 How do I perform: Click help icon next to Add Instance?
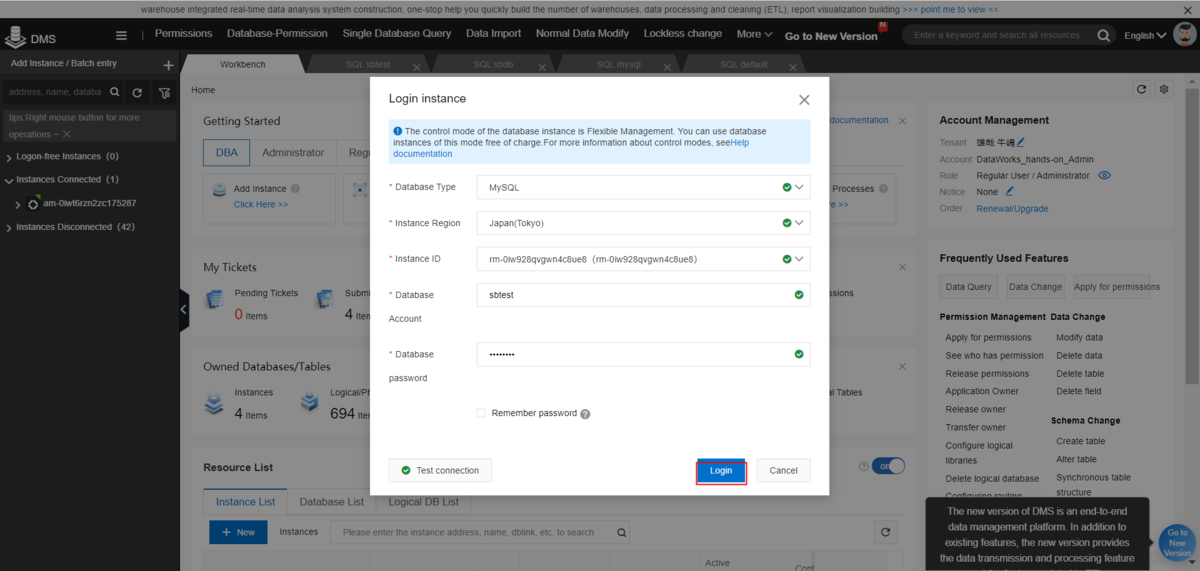pyautogui.click(x=296, y=189)
